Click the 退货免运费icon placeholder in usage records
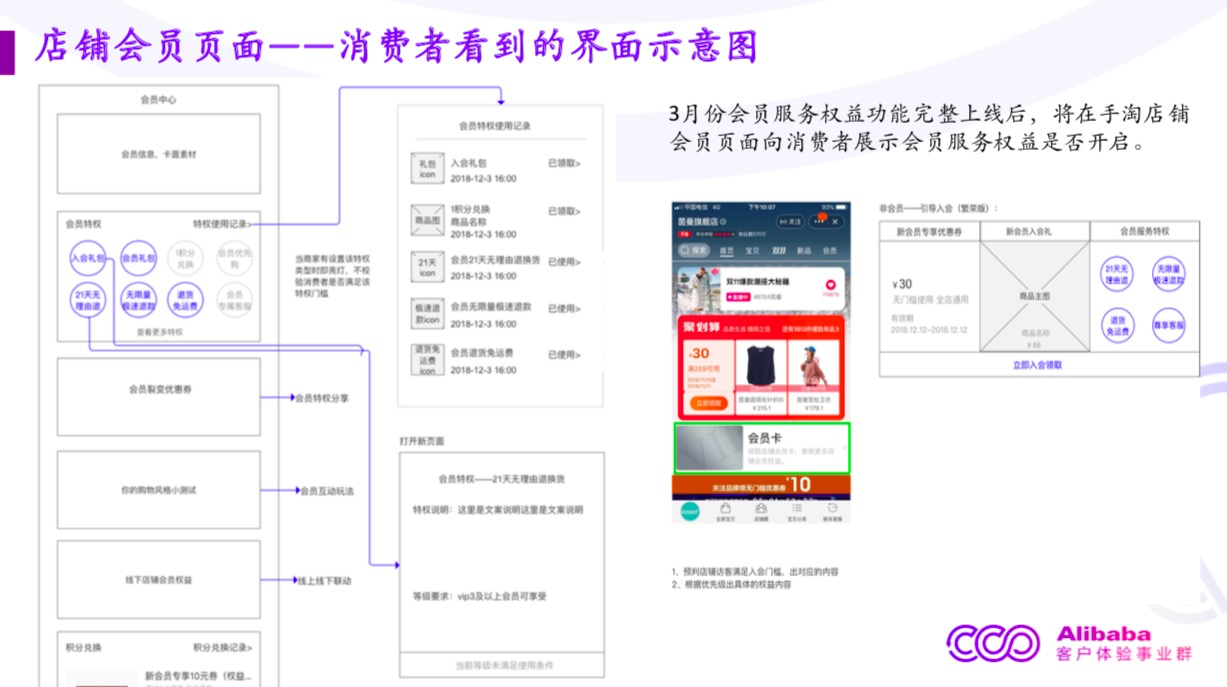 point(427,360)
